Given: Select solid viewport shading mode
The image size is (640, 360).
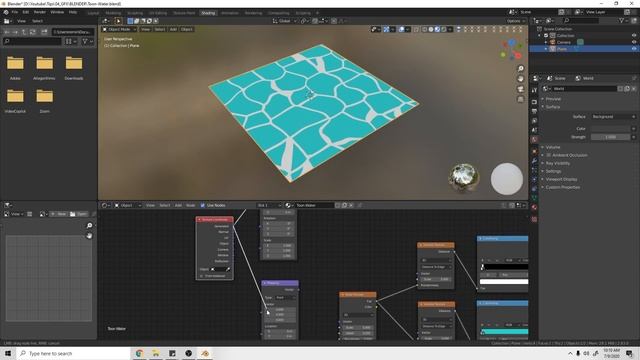Looking at the screenshot, I should coord(431,29).
